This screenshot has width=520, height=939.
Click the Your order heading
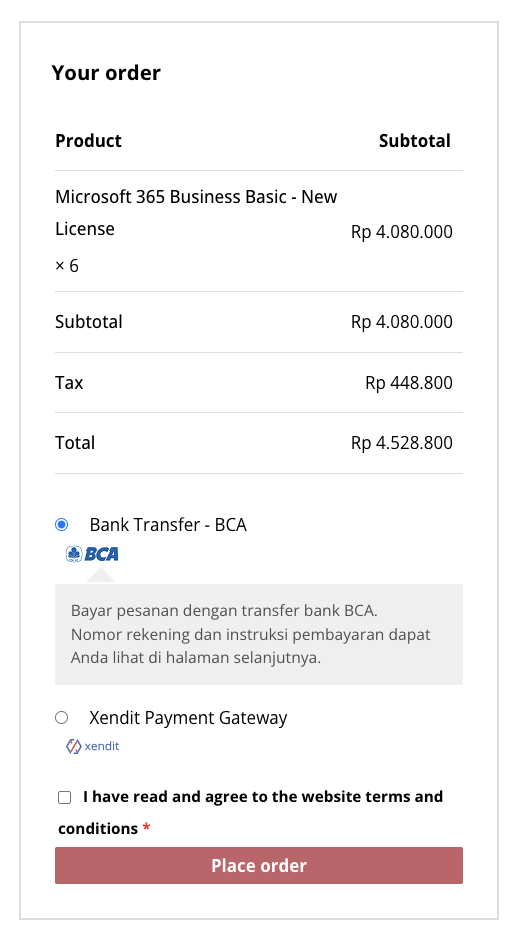tap(106, 73)
